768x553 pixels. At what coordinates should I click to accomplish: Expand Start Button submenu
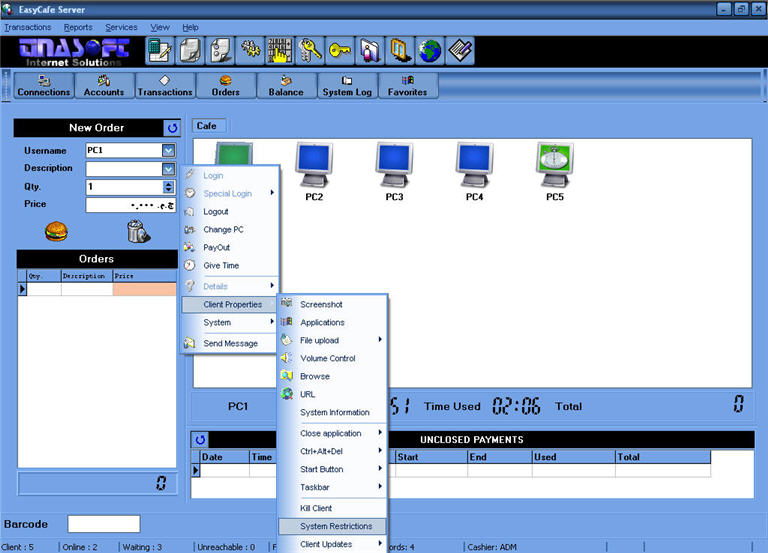333,469
